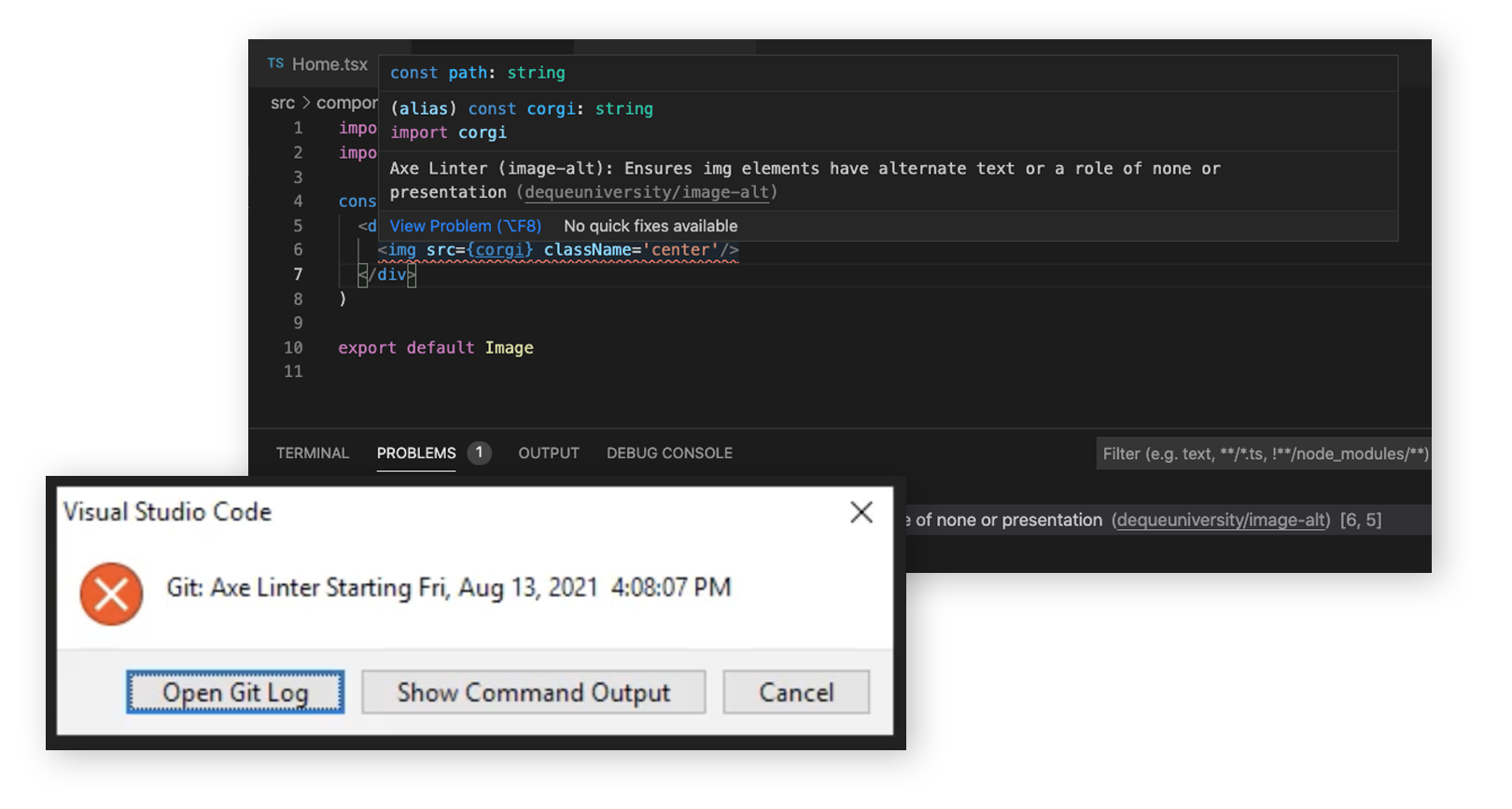Switch to the PROBLEMS panel tab
Viewport: 1512px width, 809px height.
click(416, 453)
